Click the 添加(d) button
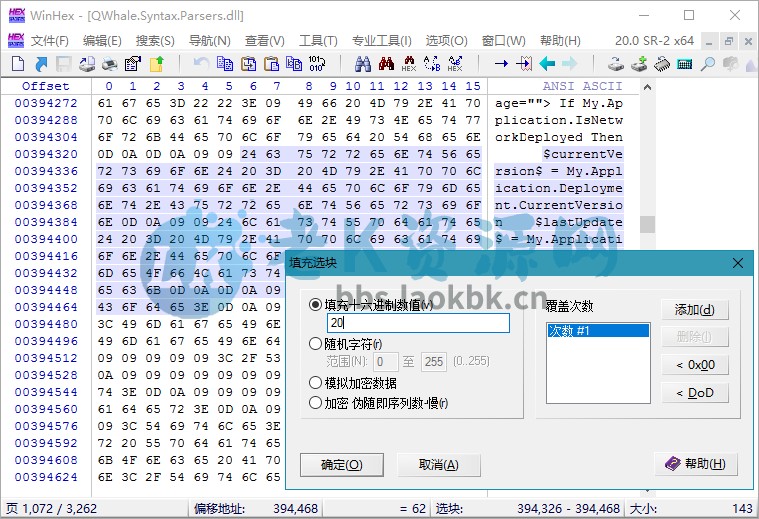Viewport: 759px width, 519px height. 695,309
